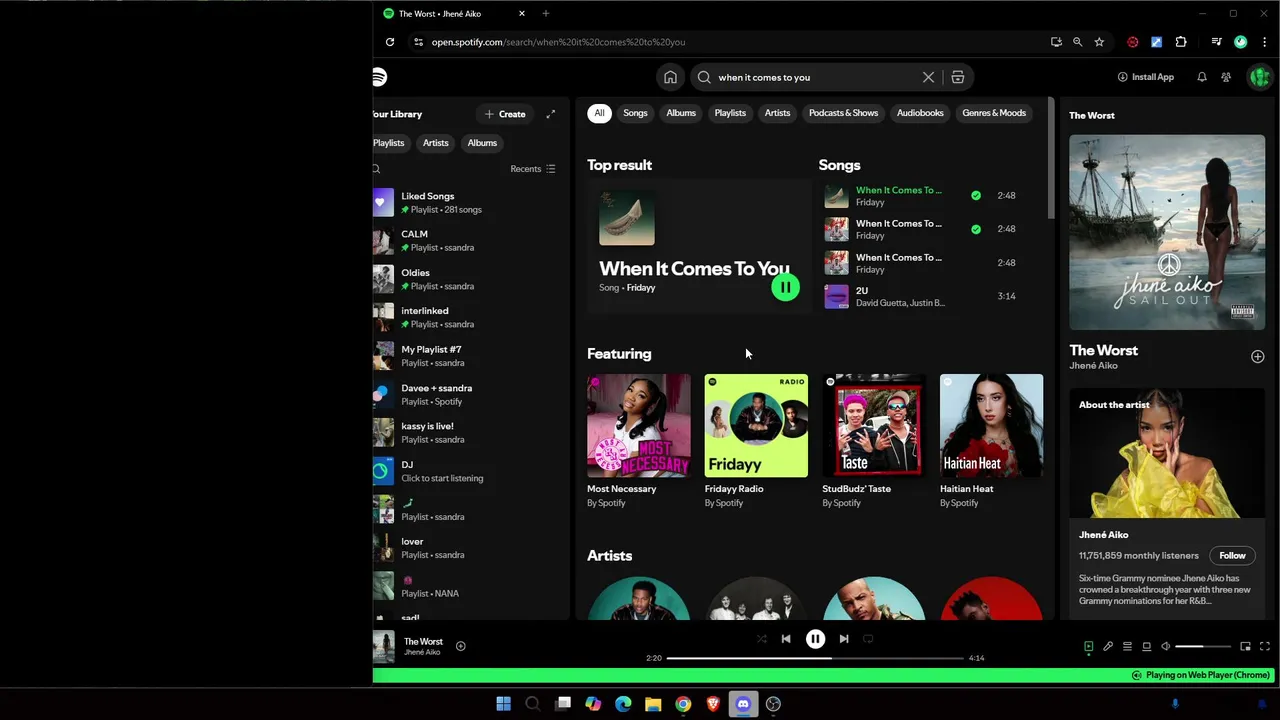
Task: Follow Jhené Aiko
Action: [1232, 556]
